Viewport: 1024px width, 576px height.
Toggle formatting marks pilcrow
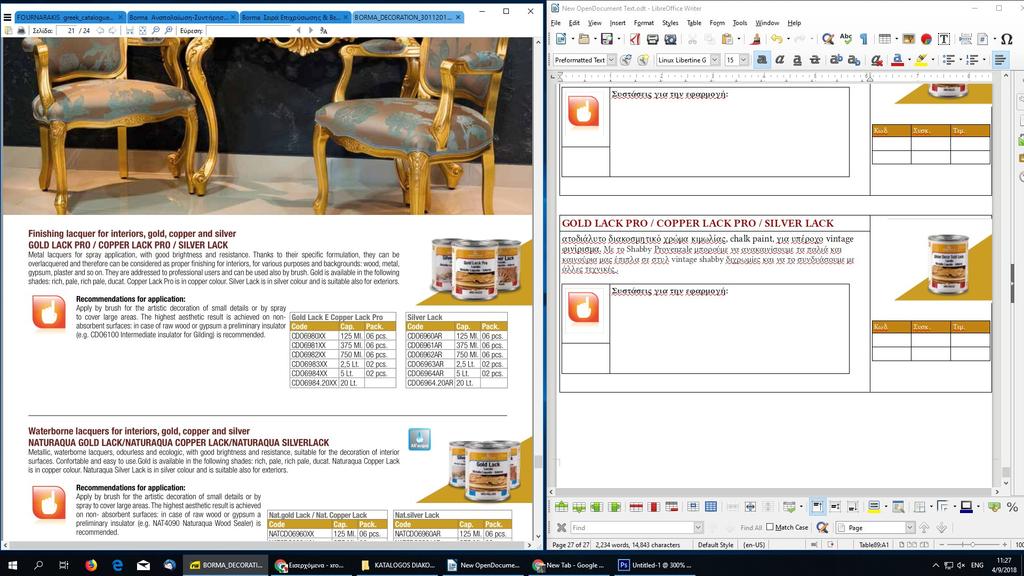[x=864, y=39]
